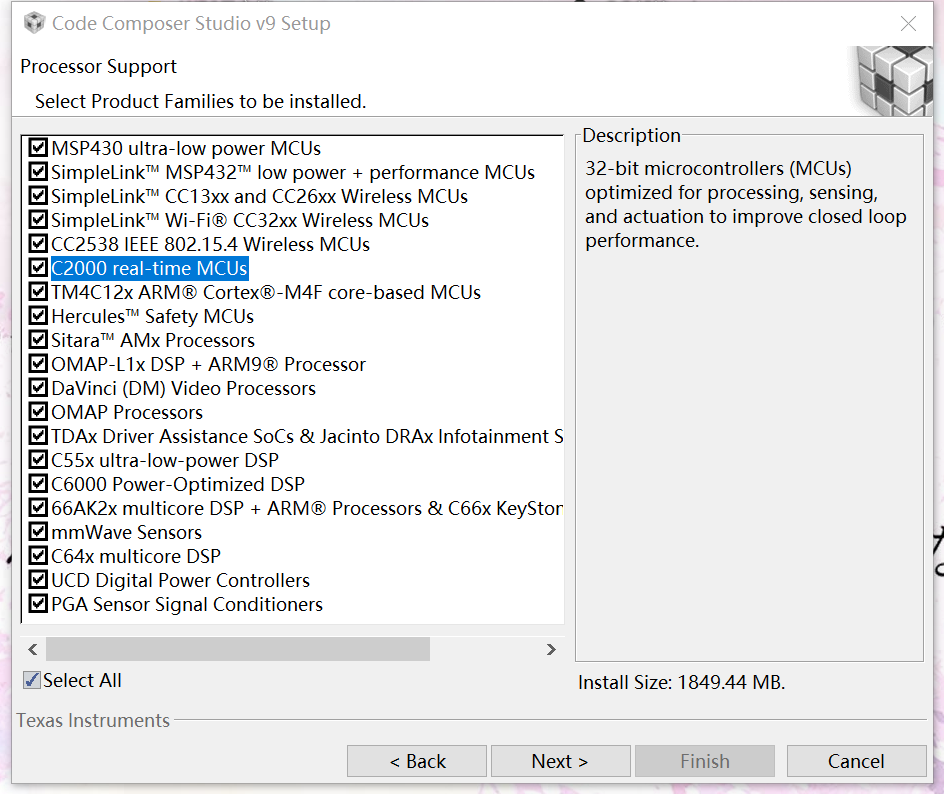The width and height of the screenshot is (944, 794).
Task: Uncheck the Select All checkbox
Action: (33, 680)
